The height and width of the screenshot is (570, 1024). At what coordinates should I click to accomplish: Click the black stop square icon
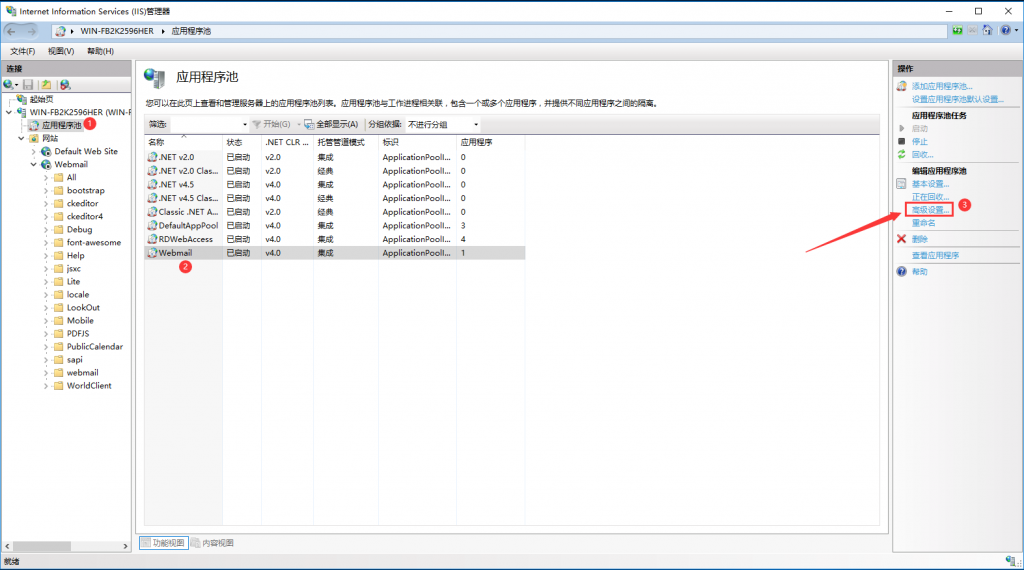coord(901,141)
